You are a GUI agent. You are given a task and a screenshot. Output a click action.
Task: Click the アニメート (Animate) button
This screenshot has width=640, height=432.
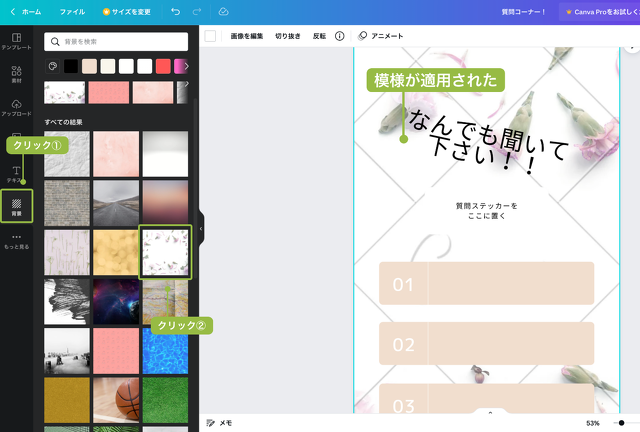pos(381,35)
